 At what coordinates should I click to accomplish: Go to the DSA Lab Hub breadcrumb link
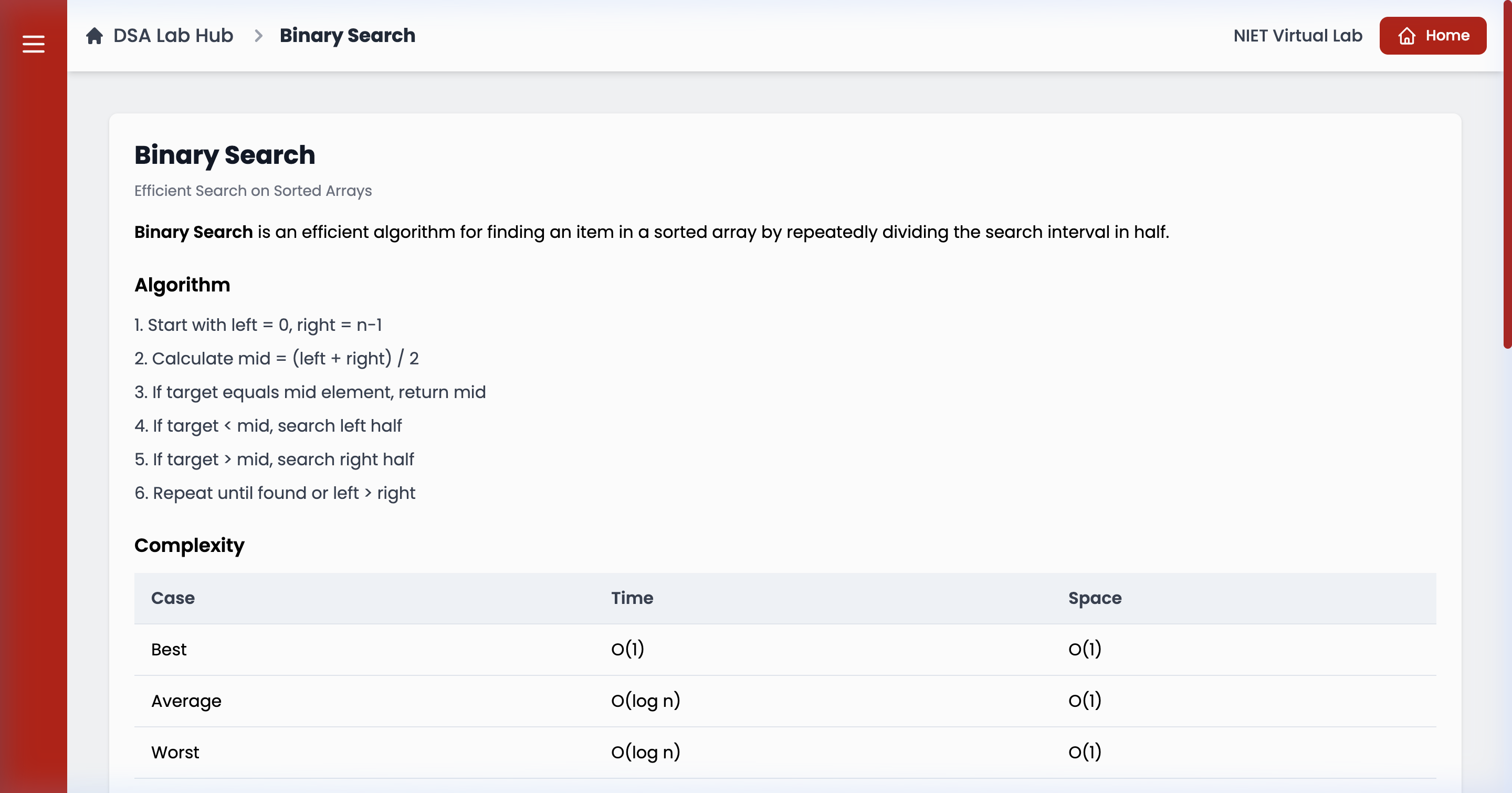pos(173,36)
